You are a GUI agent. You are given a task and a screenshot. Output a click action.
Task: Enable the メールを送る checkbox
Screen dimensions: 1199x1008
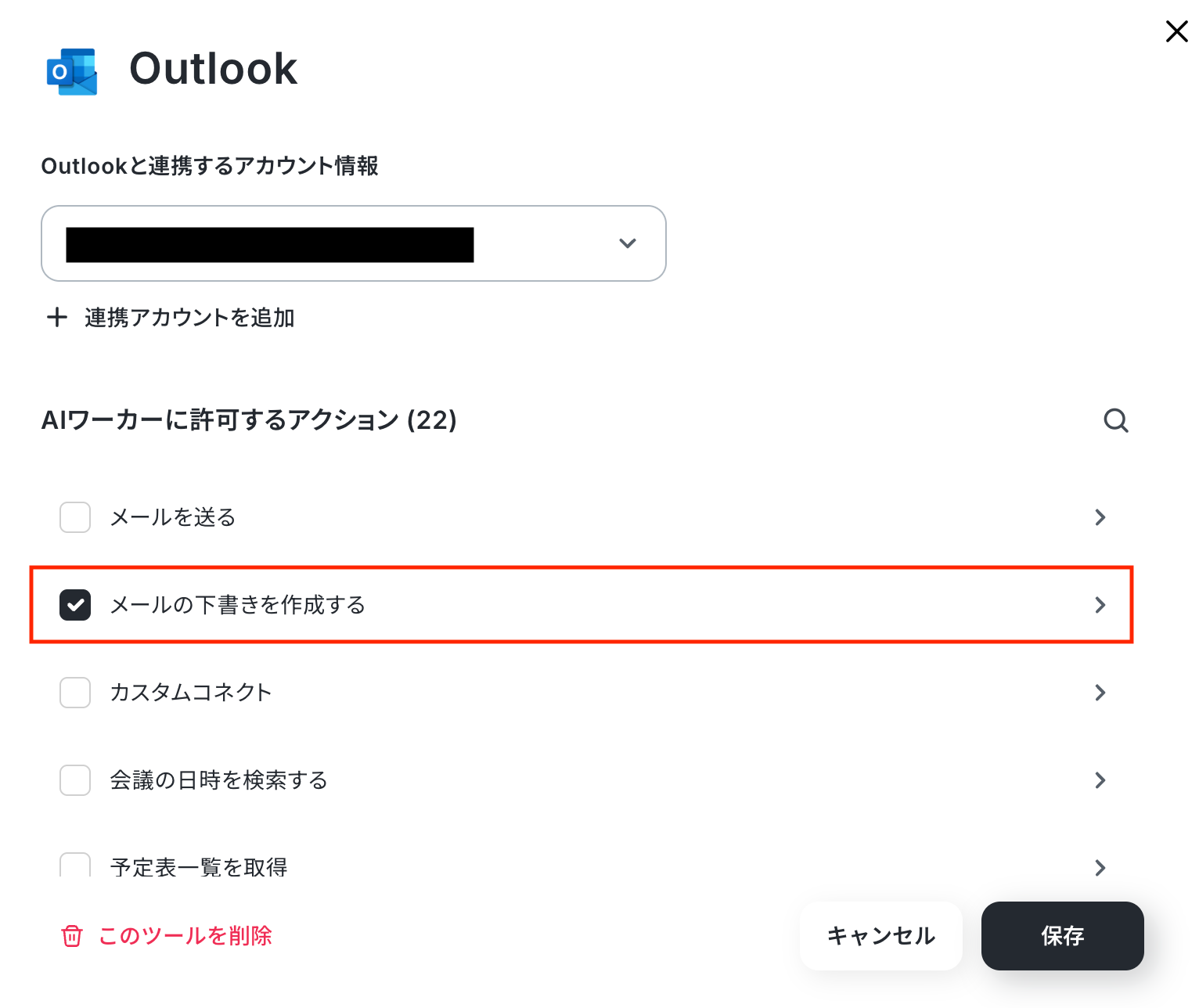tap(75, 517)
